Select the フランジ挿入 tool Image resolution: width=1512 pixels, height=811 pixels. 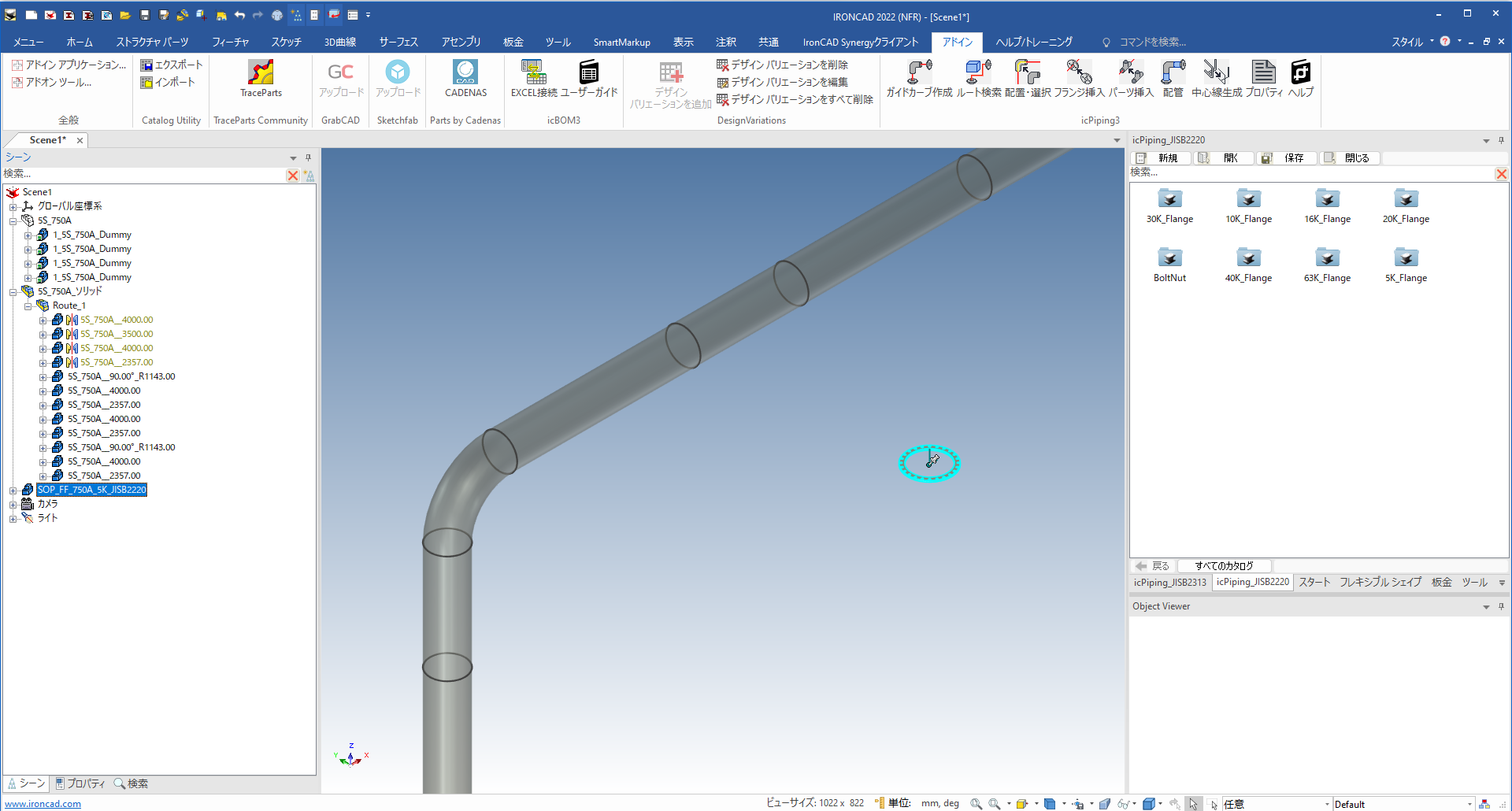coord(1079,72)
